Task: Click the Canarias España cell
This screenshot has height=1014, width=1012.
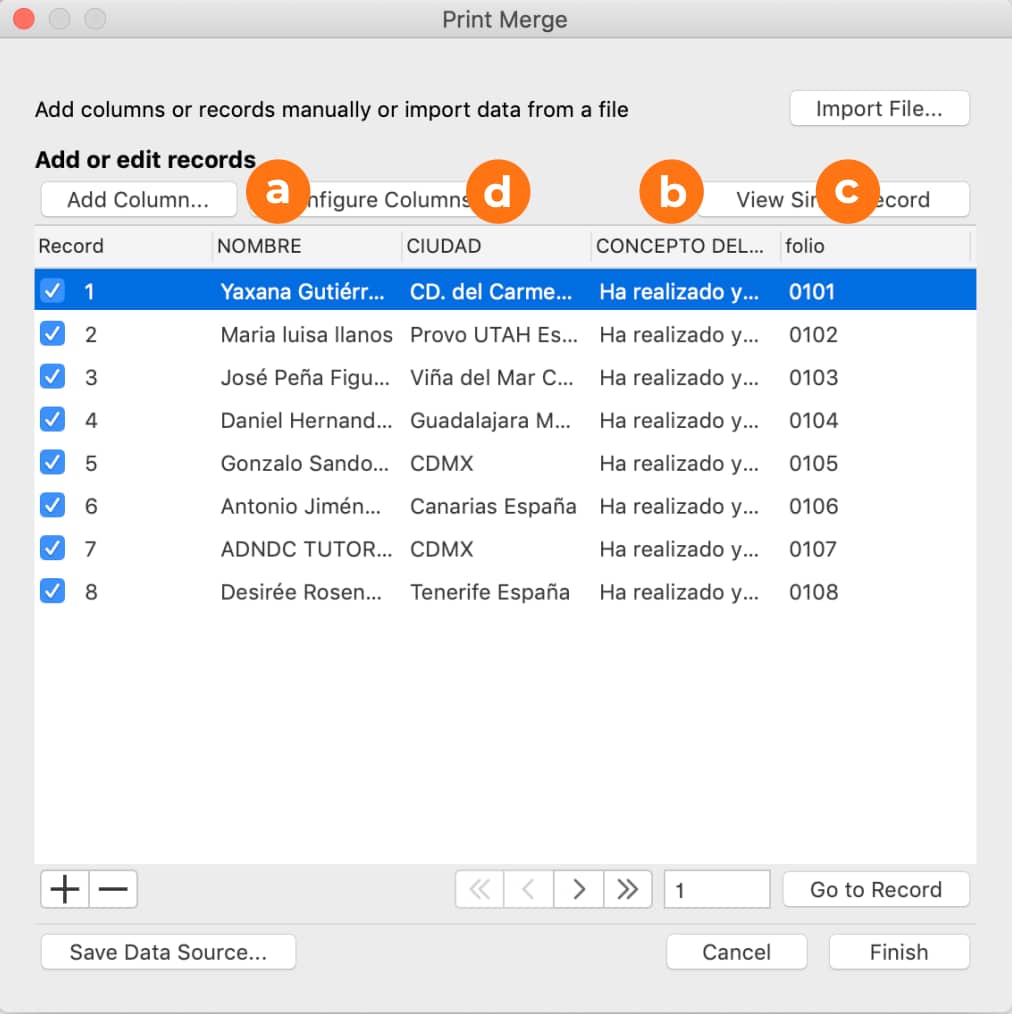Action: 493,506
